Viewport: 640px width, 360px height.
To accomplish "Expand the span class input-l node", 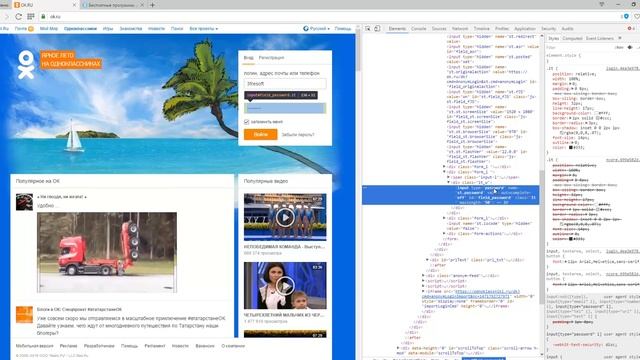I will click(448, 177).
